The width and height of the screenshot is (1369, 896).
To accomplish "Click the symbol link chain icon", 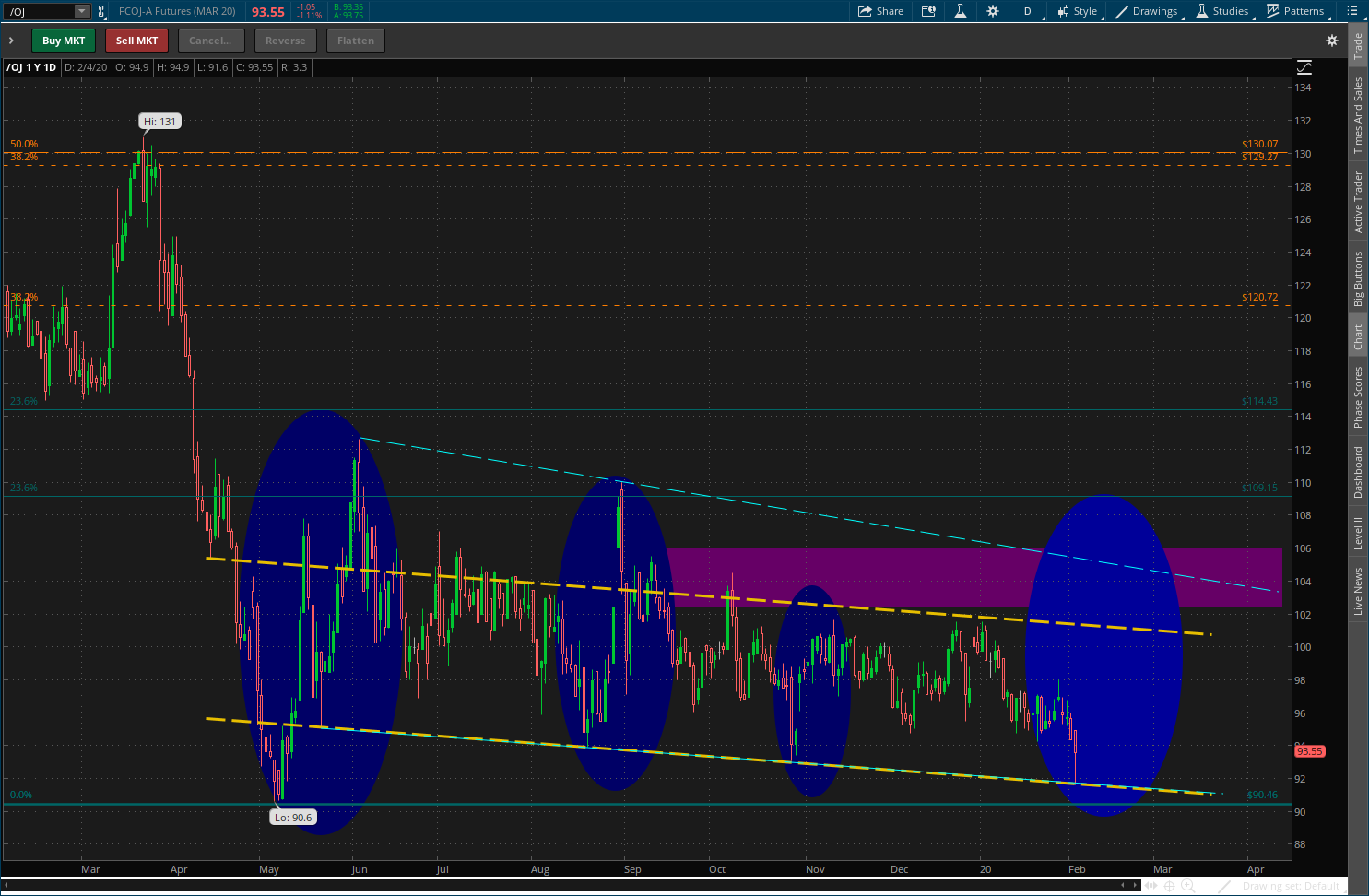I will pyautogui.click(x=101, y=12).
